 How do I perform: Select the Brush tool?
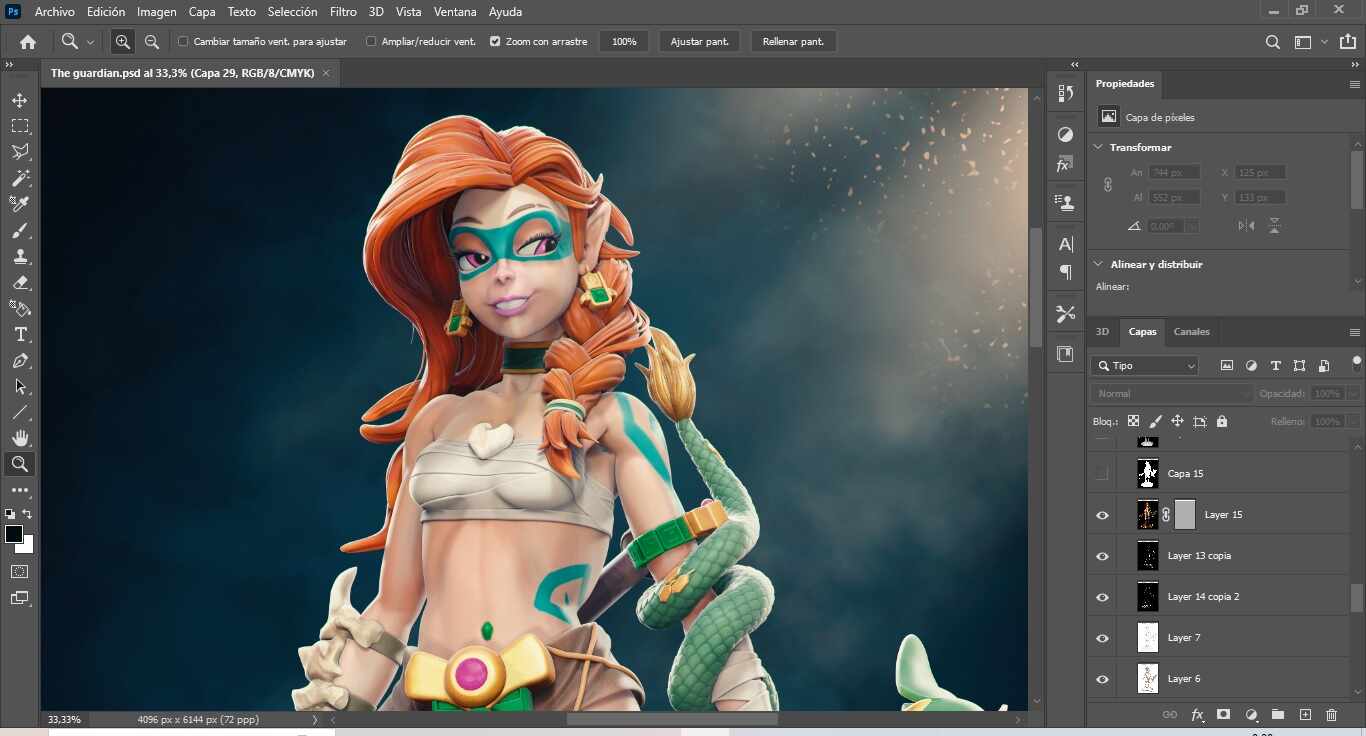20,231
